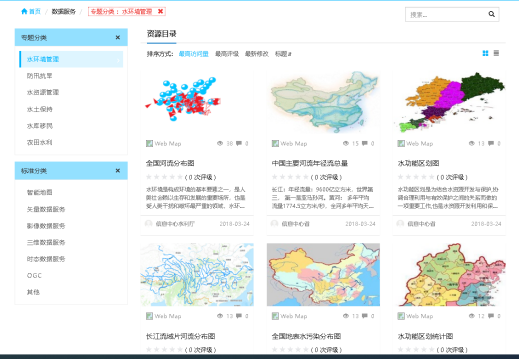Viewport: 520px width, 360px height.
Task: Click view-count eye on 水功能区划图 card
Action: pyautogui.click(x=472, y=143)
